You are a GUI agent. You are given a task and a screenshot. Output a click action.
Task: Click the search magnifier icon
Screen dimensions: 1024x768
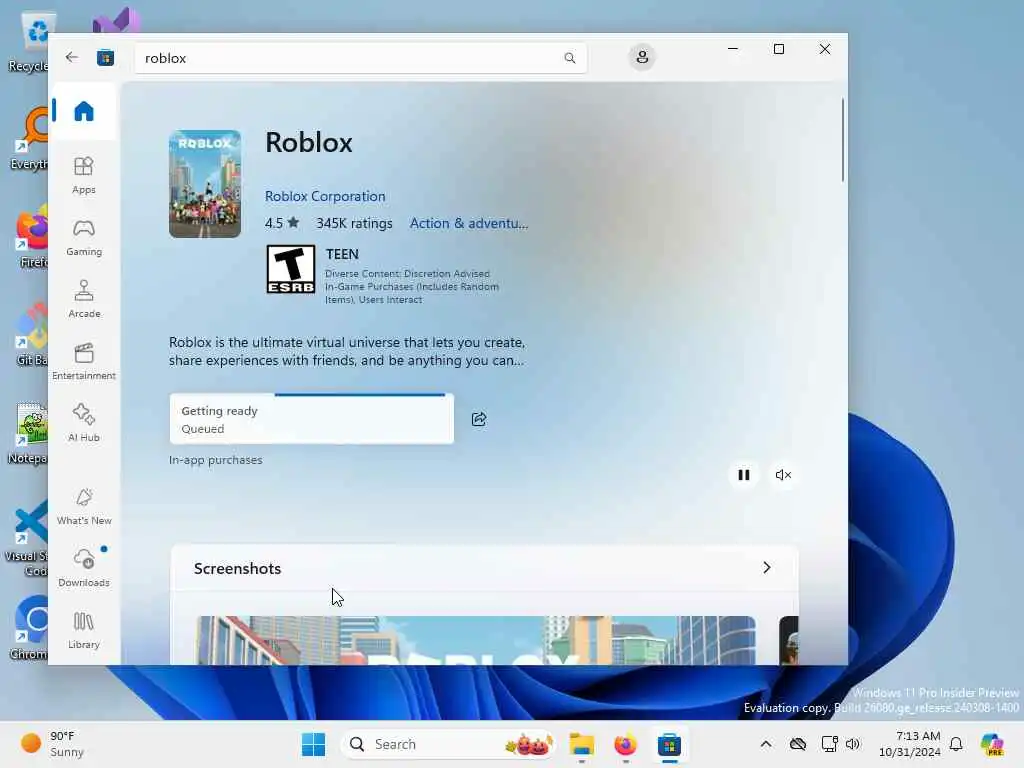pyautogui.click(x=569, y=58)
